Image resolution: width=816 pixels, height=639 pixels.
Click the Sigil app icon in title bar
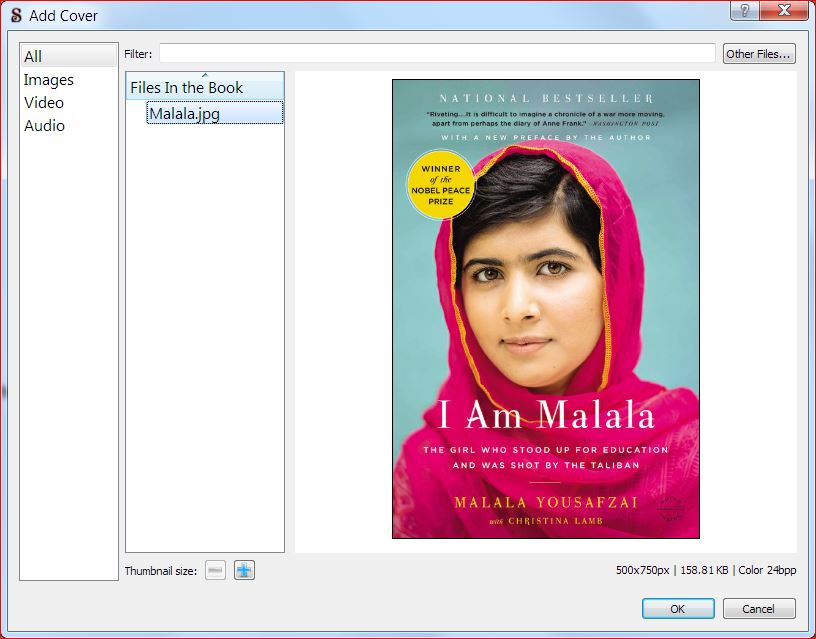pos(16,15)
